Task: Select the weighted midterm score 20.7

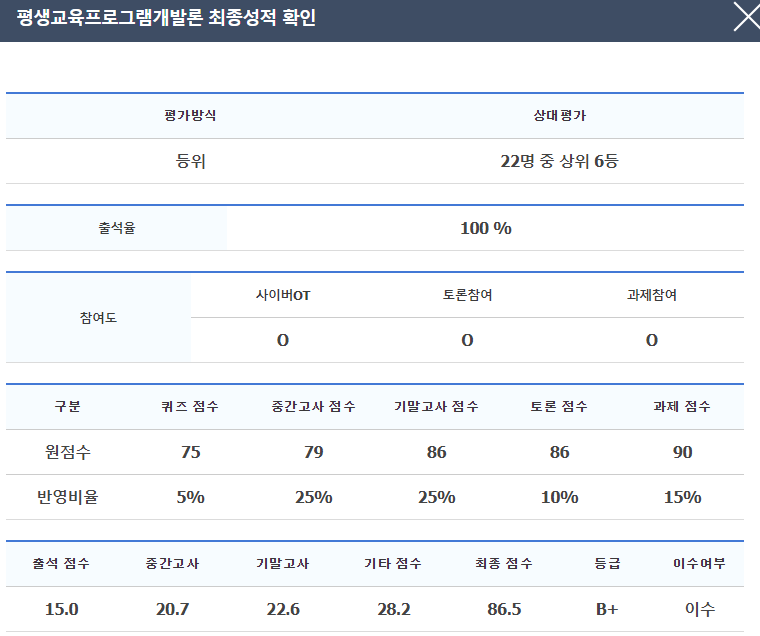Action: tap(173, 609)
